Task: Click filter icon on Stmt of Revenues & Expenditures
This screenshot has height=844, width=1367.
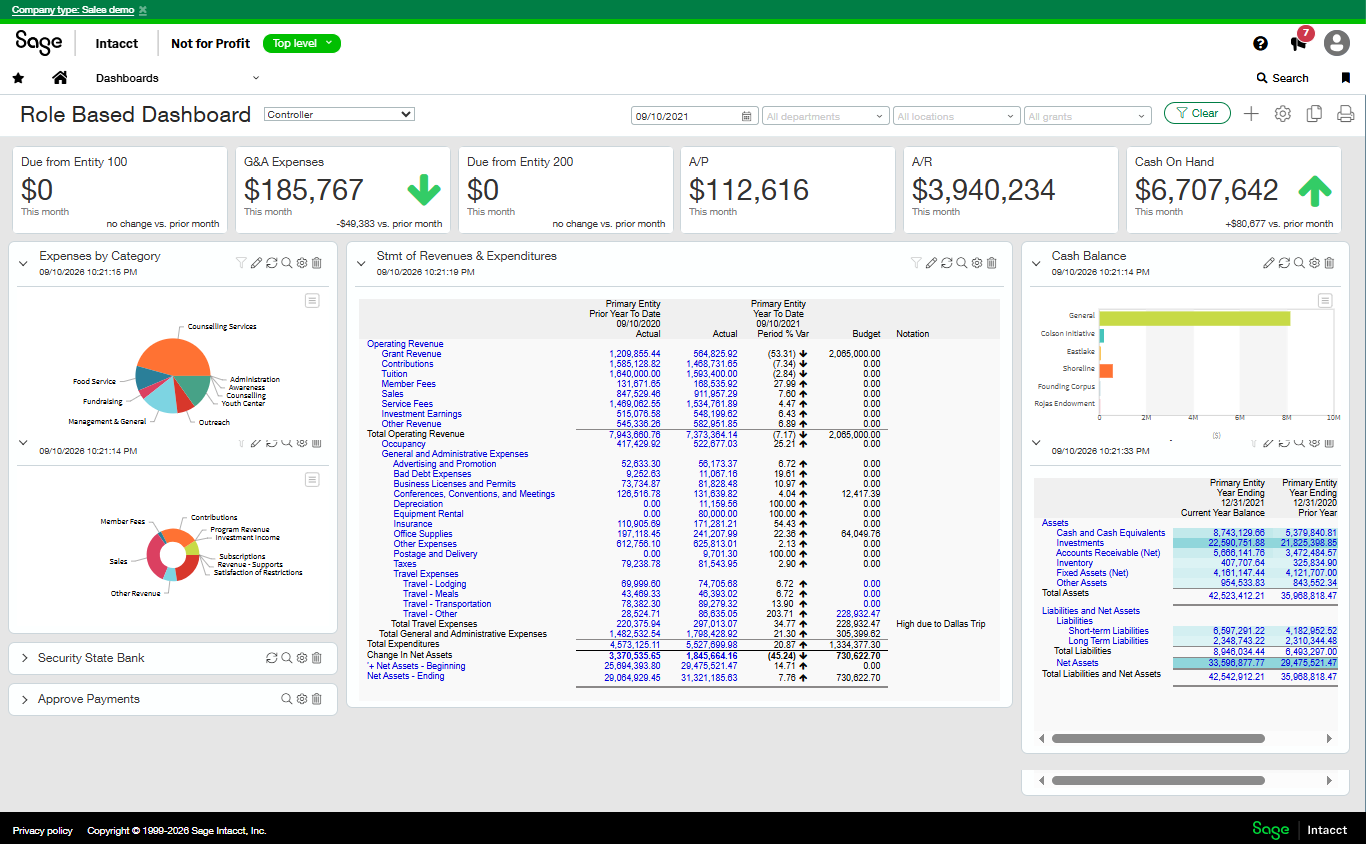Action: pos(916,263)
